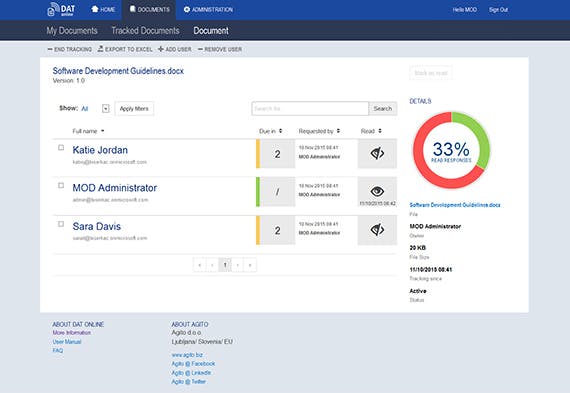Viewport: 570px width, 393px height.
Task: Tick the Katie Jordan checkbox
Action: coord(61,147)
